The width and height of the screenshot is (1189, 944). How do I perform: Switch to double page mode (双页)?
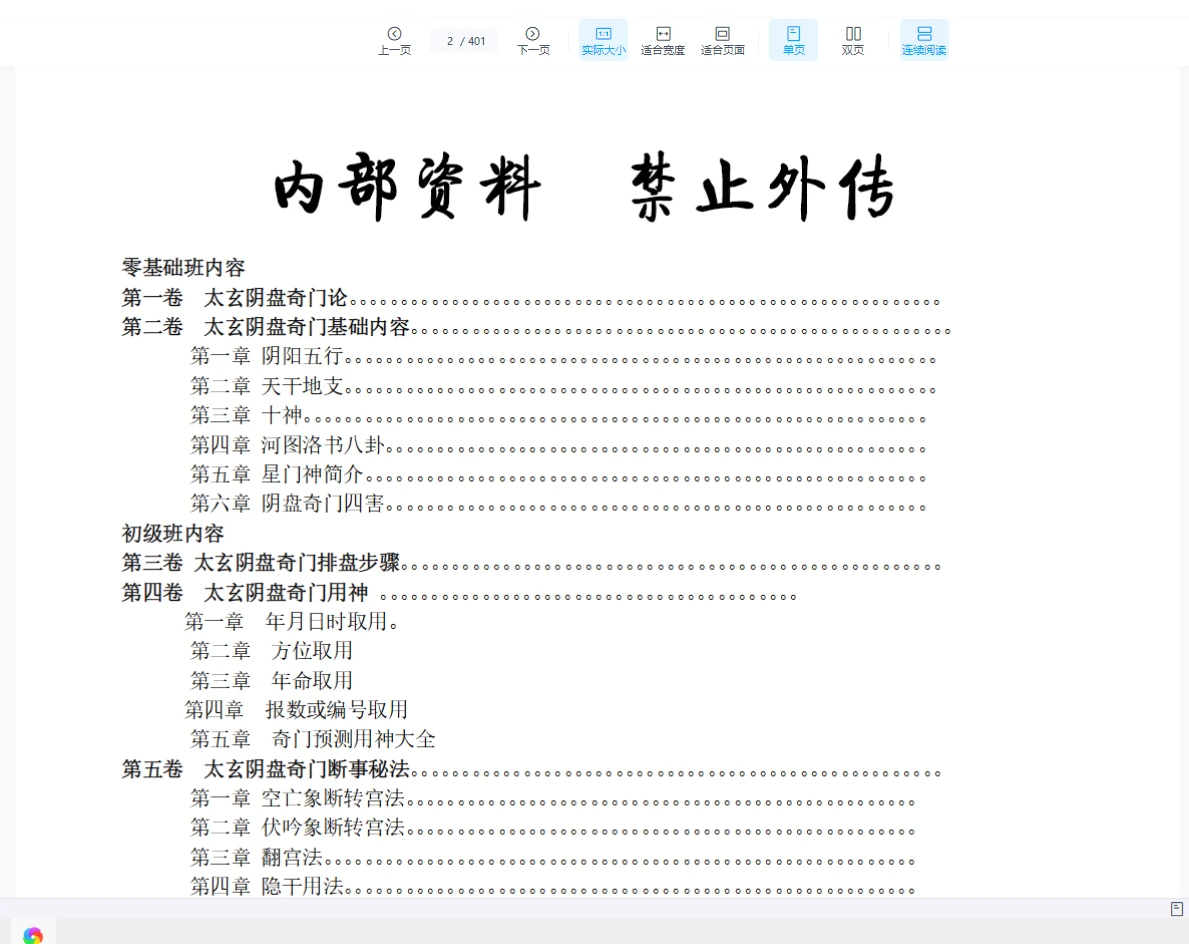[x=853, y=40]
